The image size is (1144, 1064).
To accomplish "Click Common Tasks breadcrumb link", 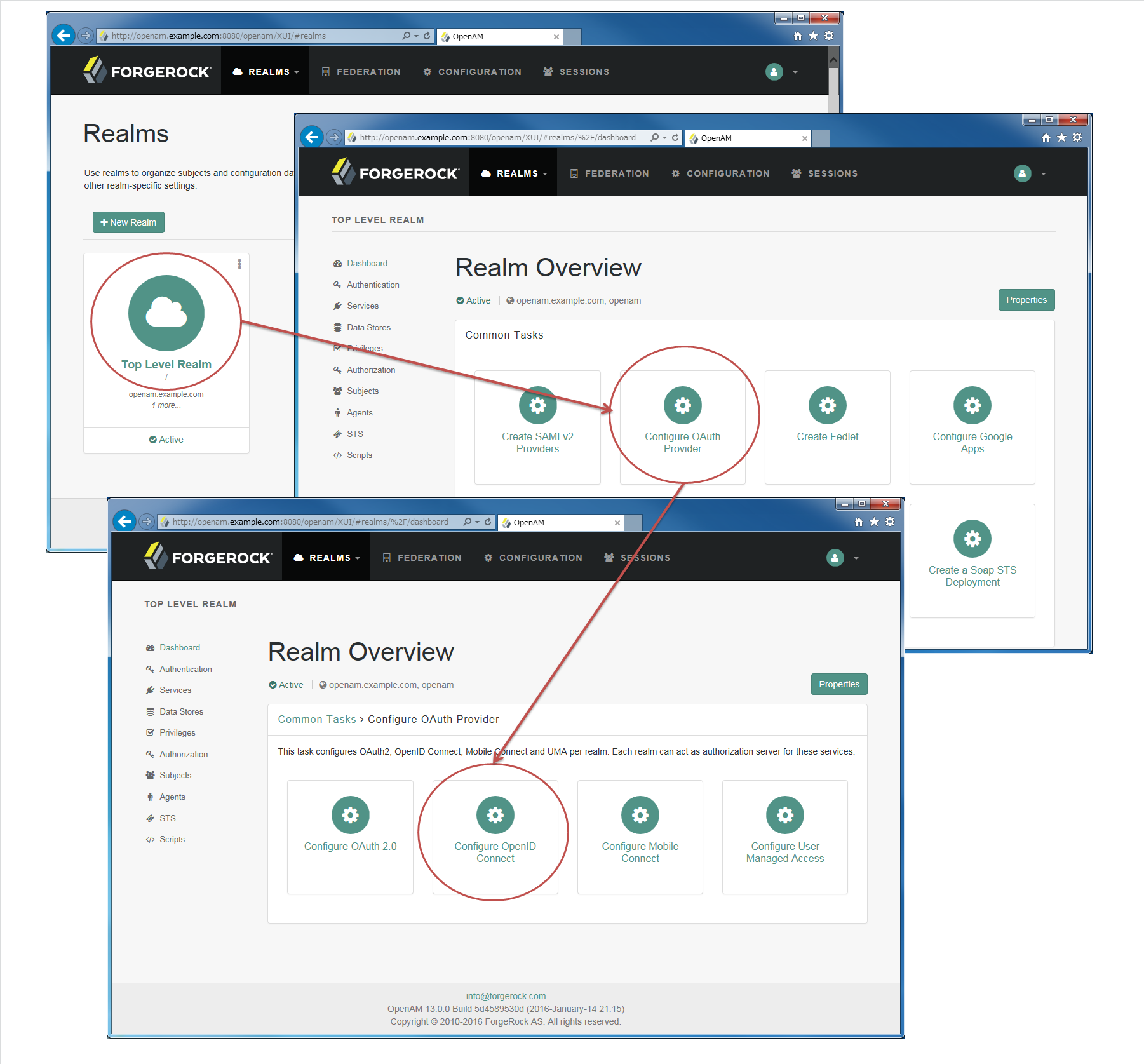I will click(317, 719).
